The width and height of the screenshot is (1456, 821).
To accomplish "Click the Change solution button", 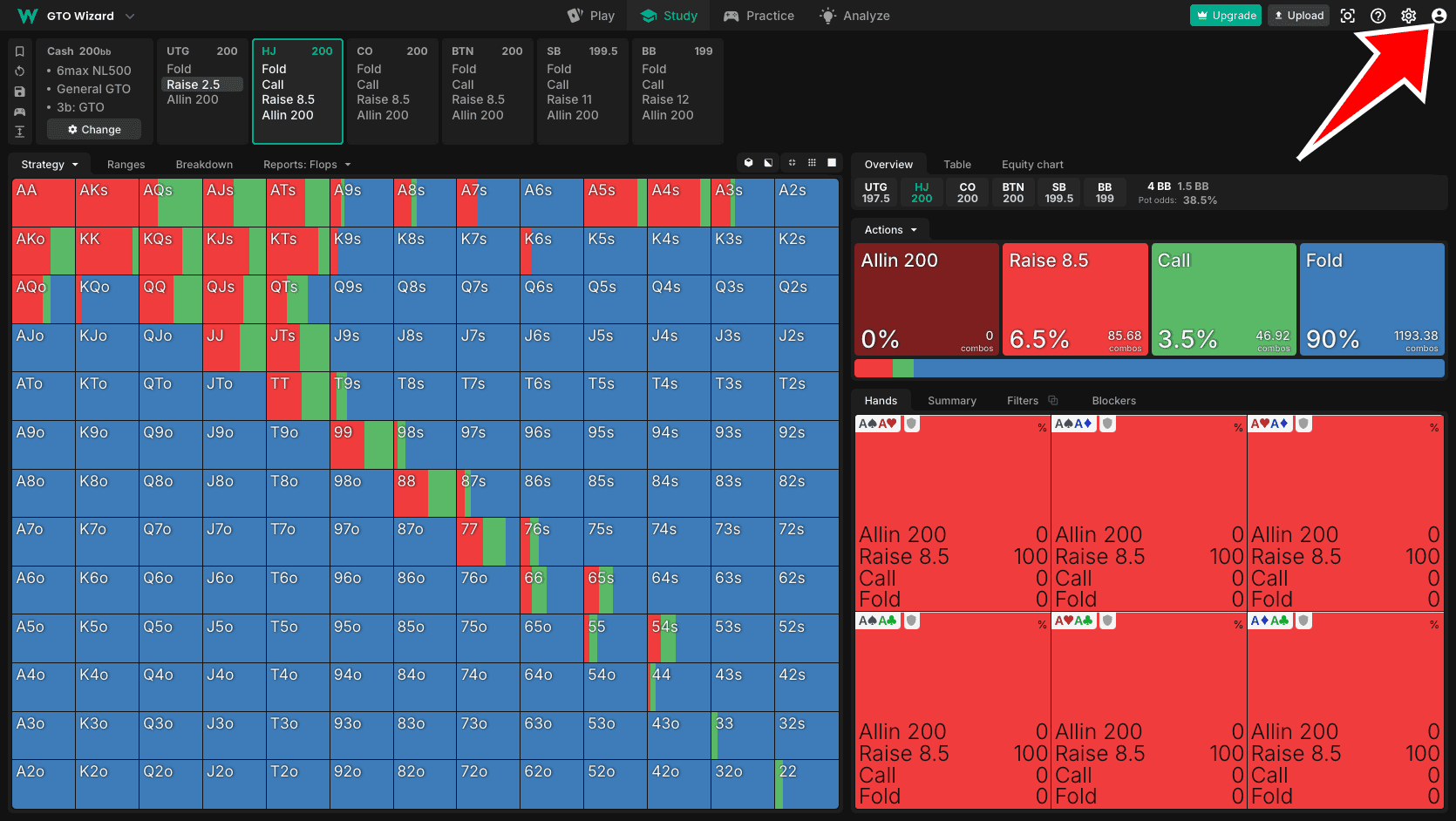I will click(95, 130).
